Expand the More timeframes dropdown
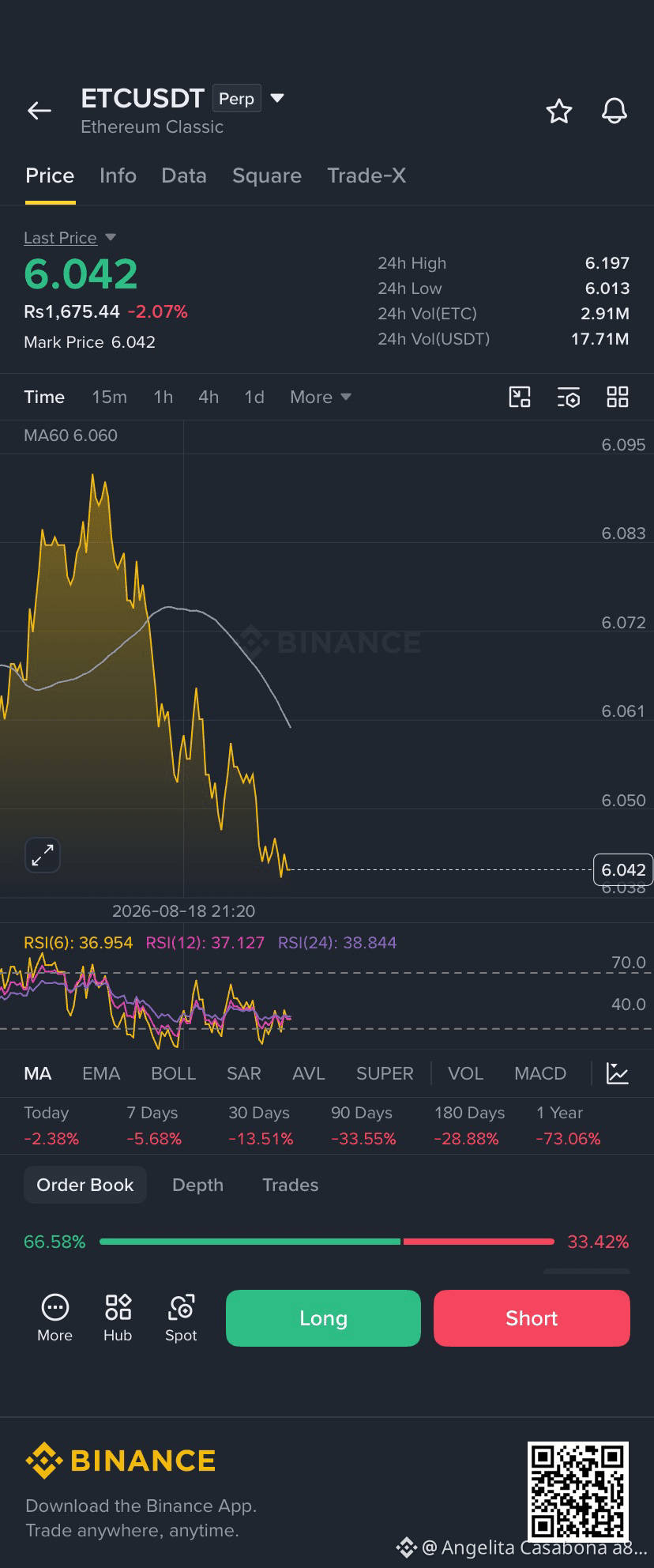The image size is (654, 1568). tap(321, 397)
